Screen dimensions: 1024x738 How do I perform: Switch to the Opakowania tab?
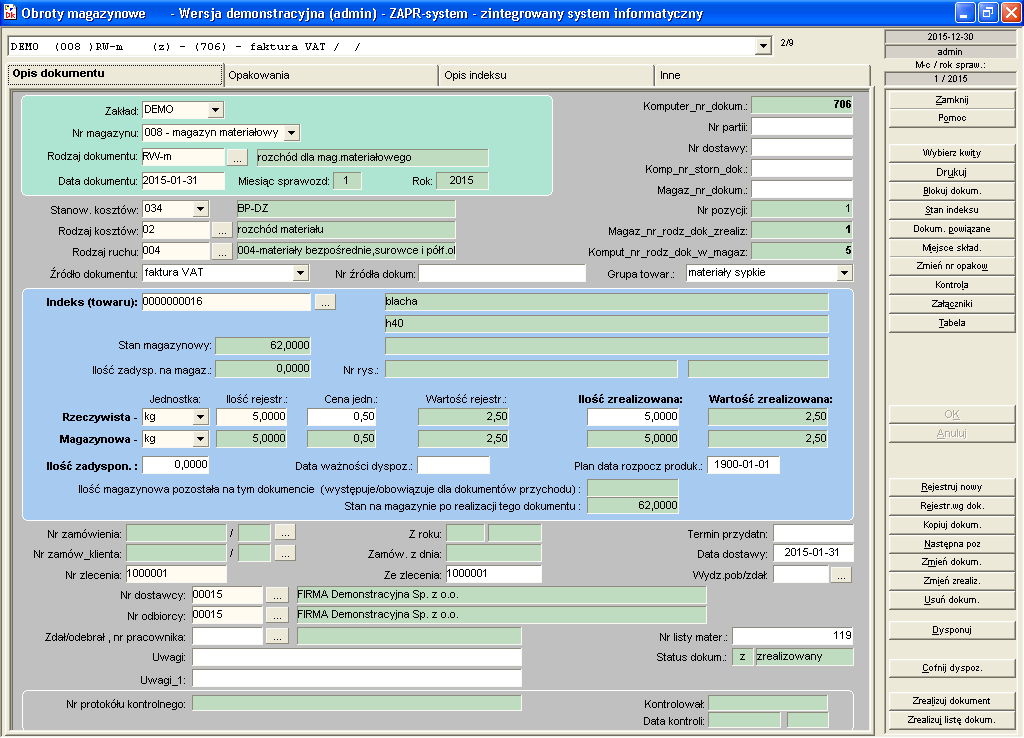[x=330, y=75]
